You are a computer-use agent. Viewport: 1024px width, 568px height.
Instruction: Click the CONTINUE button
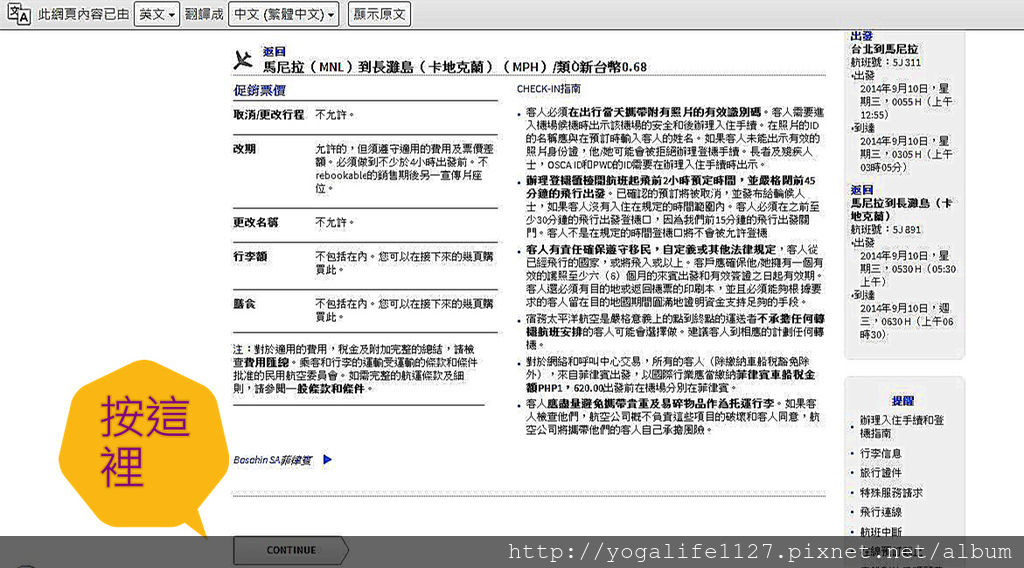tap(291, 550)
